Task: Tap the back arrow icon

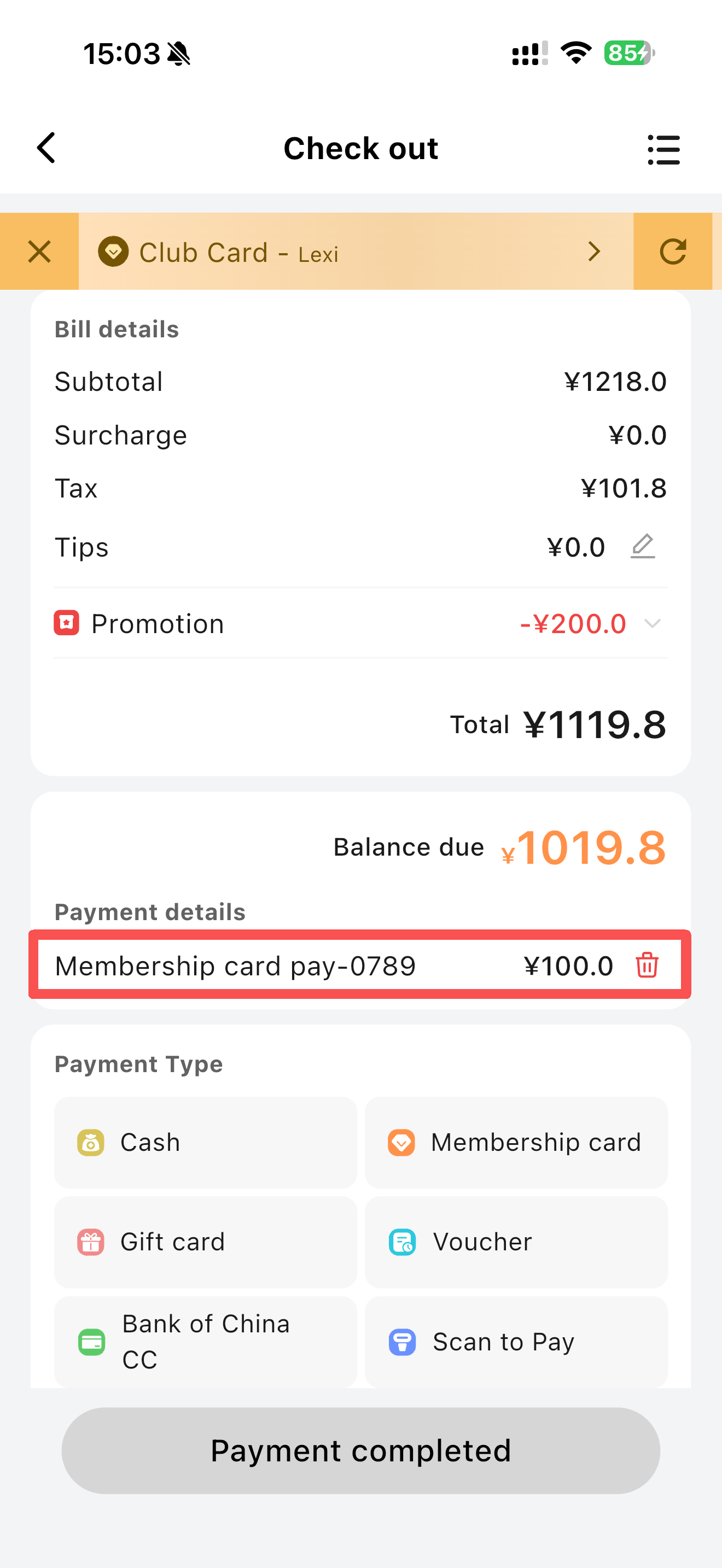Action: coord(46,148)
